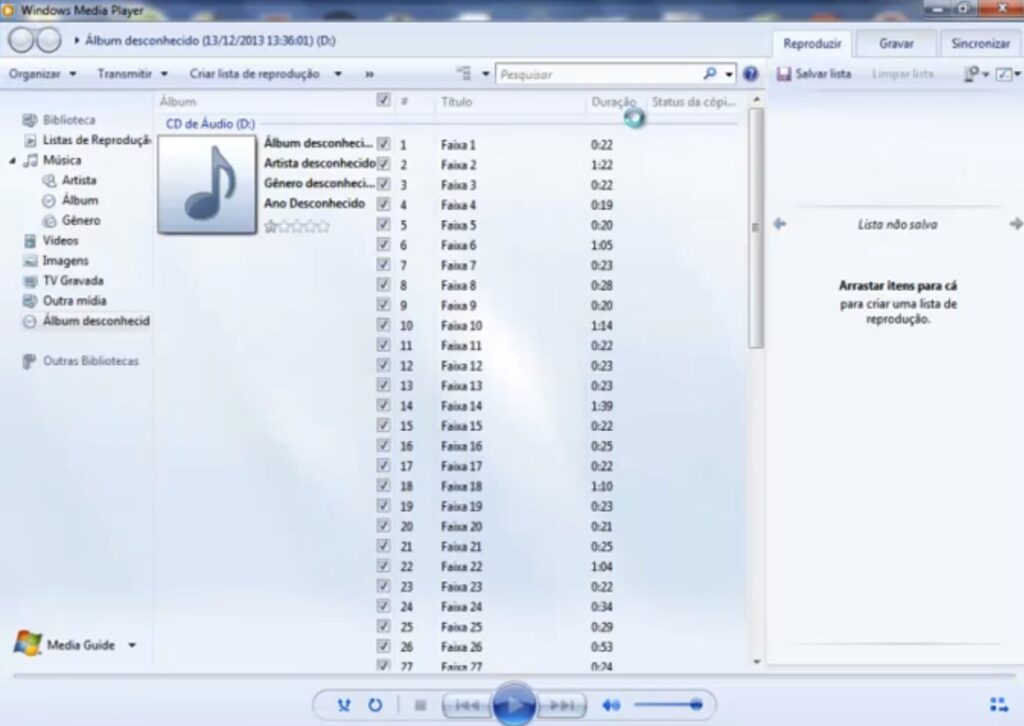Open search options dropdown arrow

tap(729, 74)
